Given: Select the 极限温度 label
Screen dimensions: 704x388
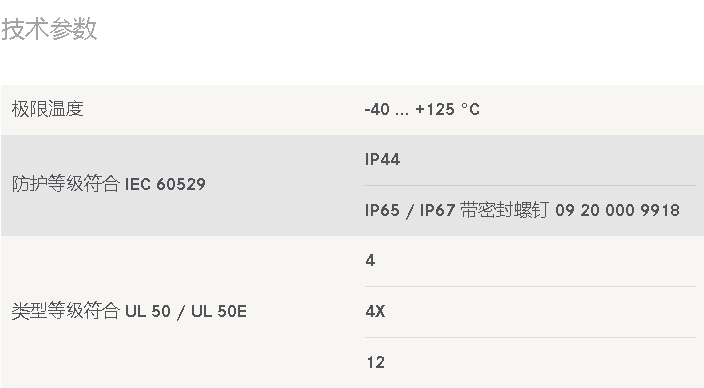Looking at the screenshot, I should 48,109.
